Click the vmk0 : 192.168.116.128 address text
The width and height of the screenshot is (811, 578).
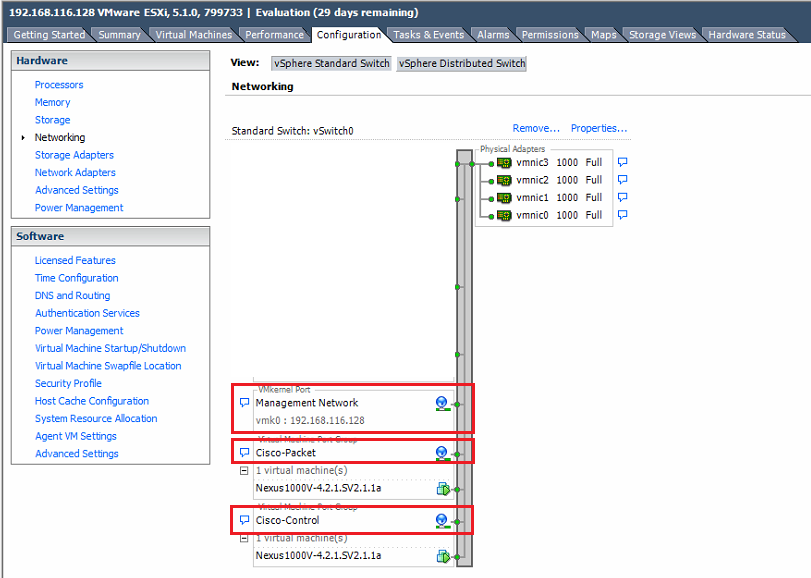coord(310,421)
